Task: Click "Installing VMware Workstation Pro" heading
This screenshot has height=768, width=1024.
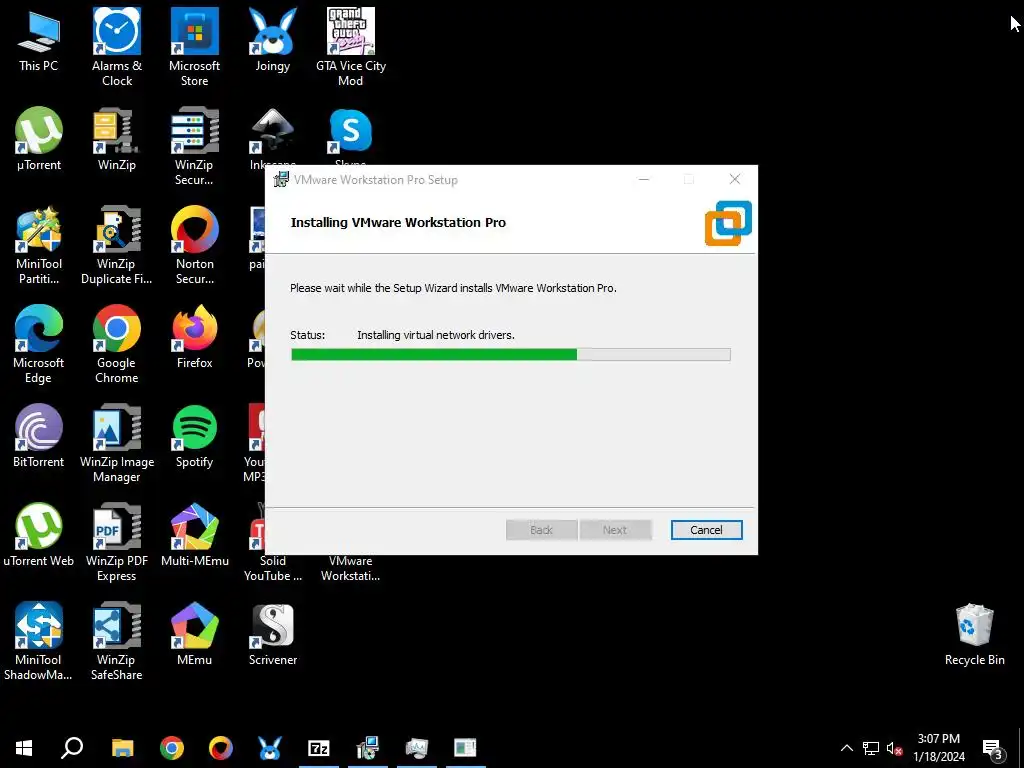Action: [398, 223]
